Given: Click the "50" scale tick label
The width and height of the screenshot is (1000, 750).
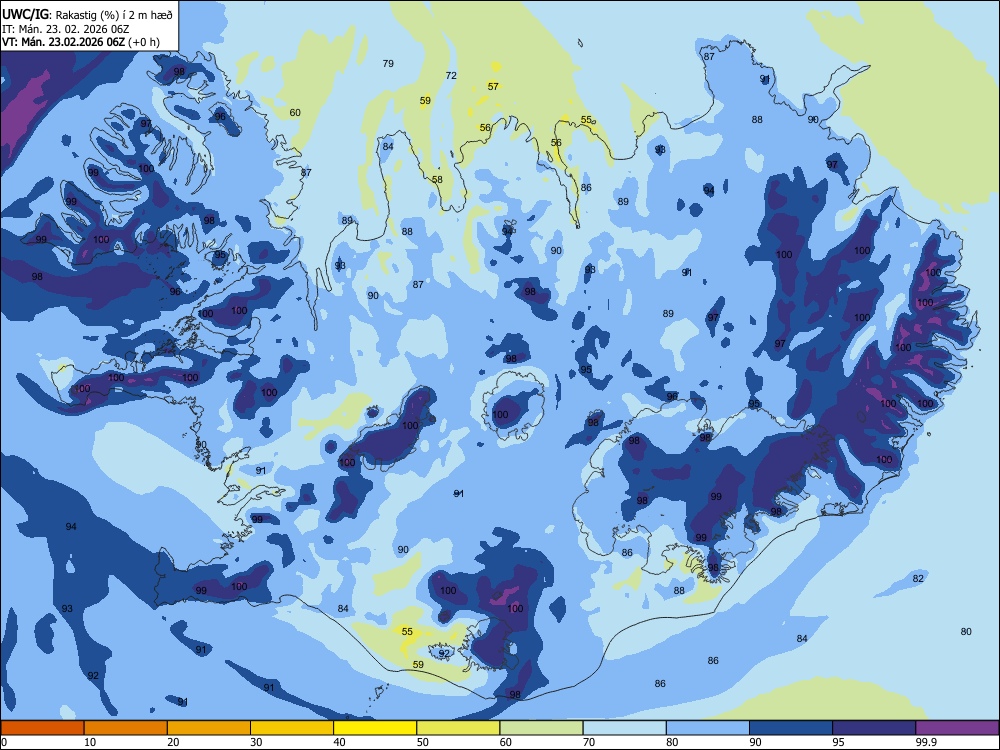Looking at the screenshot, I should pyautogui.click(x=422, y=742).
